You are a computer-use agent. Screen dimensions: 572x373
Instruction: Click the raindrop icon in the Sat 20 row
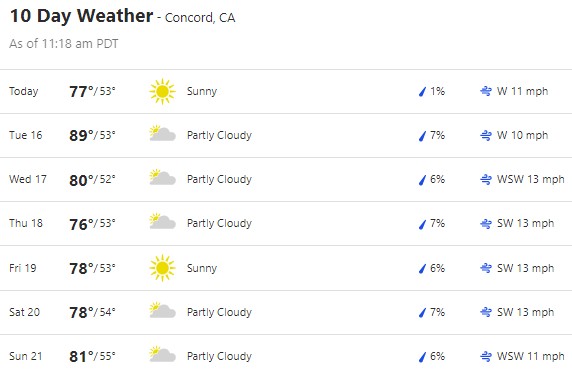pos(422,313)
